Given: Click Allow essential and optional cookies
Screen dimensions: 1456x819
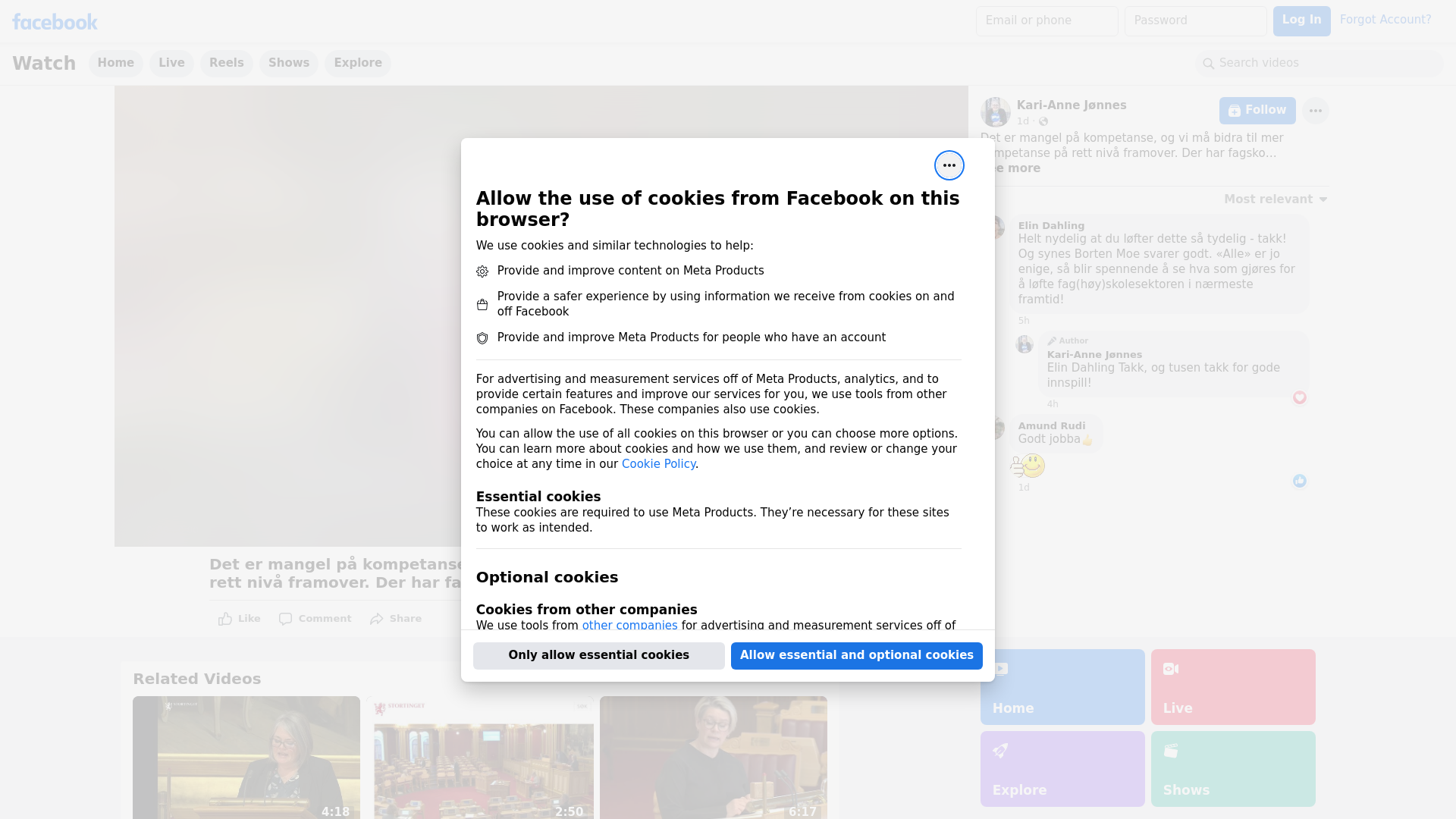Looking at the screenshot, I should (856, 656).
